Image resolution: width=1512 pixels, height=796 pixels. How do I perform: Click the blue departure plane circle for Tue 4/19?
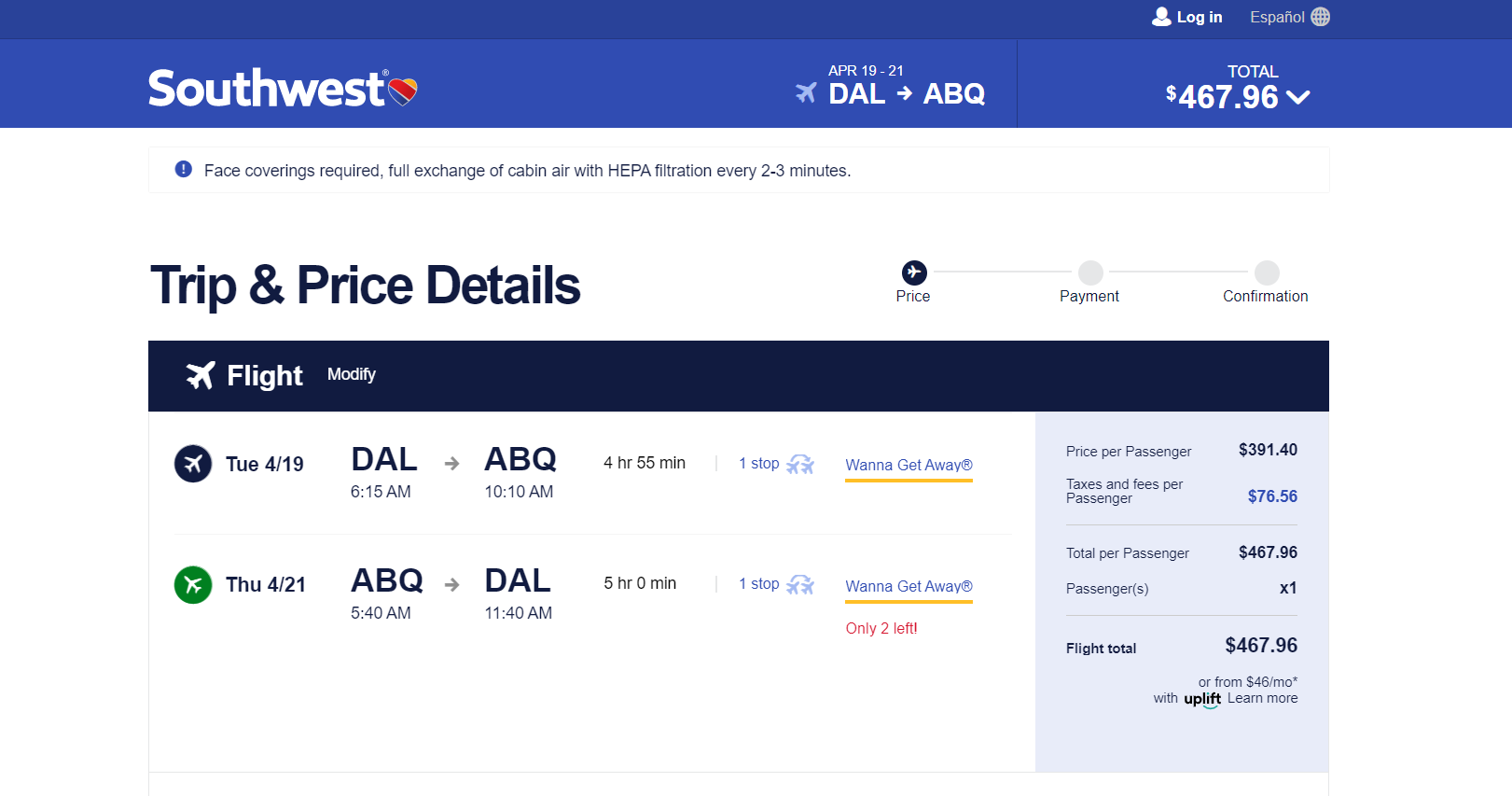(193, 463)
